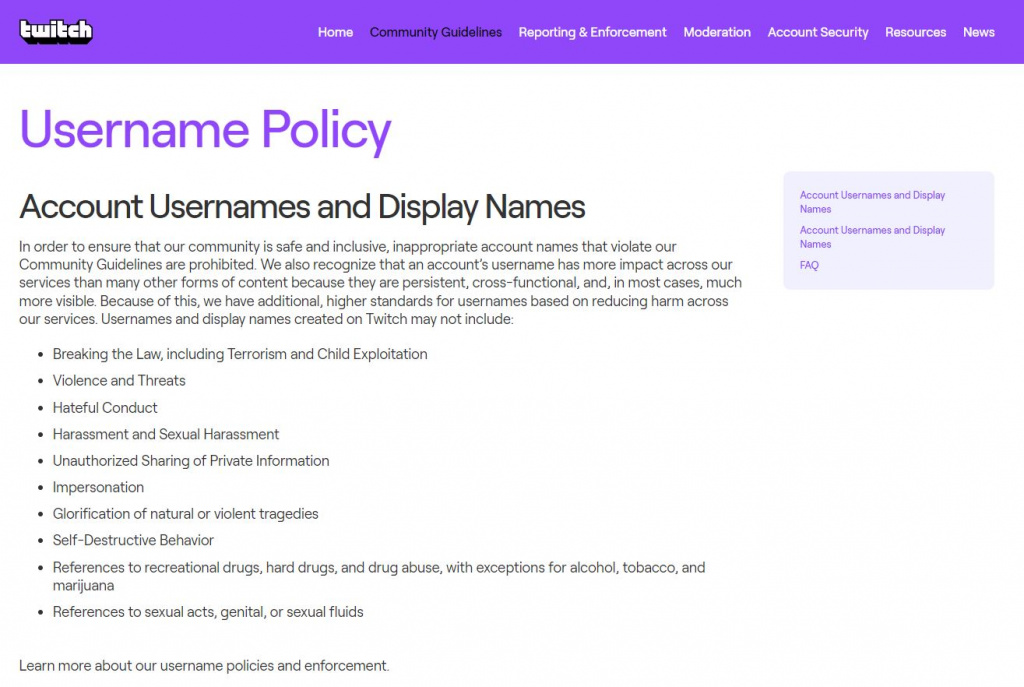This screenshot has height=687, width=1024.
Task: Click the Account Usernames and Display Names heading
Action: click(x=302, y=206)
